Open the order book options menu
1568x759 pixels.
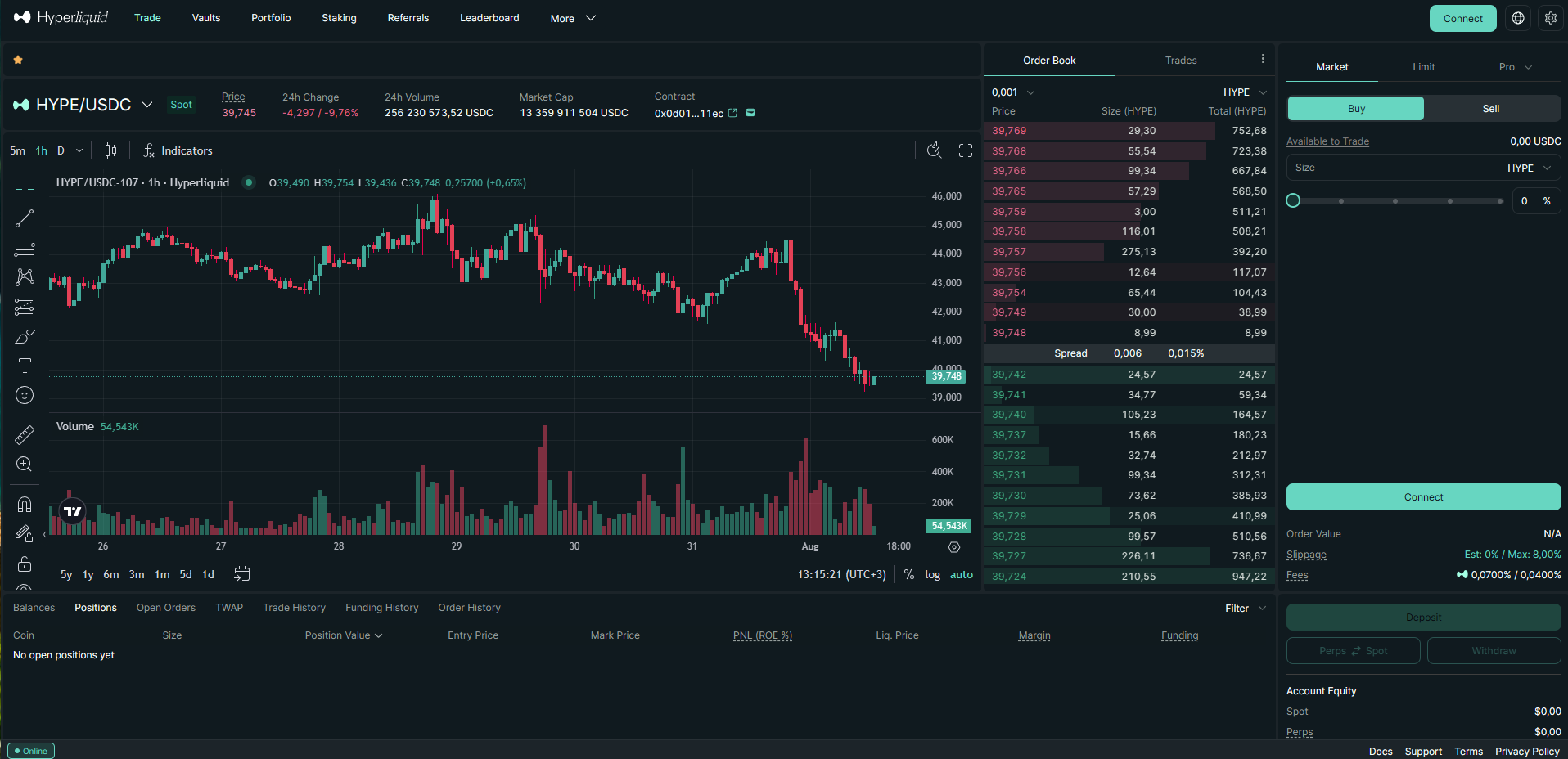pyautogui.click(x=1263, y=59)
